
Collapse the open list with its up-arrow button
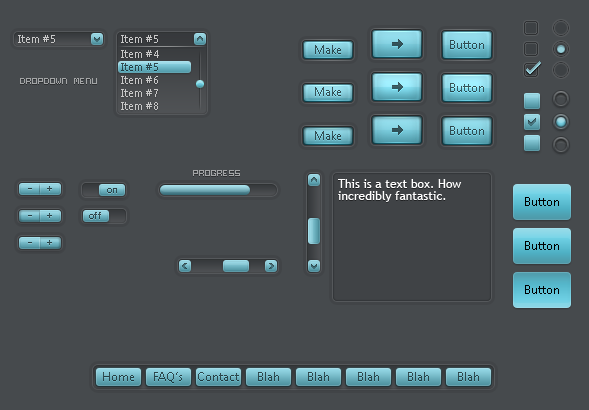pyautogui.click(x=200, y=39)
